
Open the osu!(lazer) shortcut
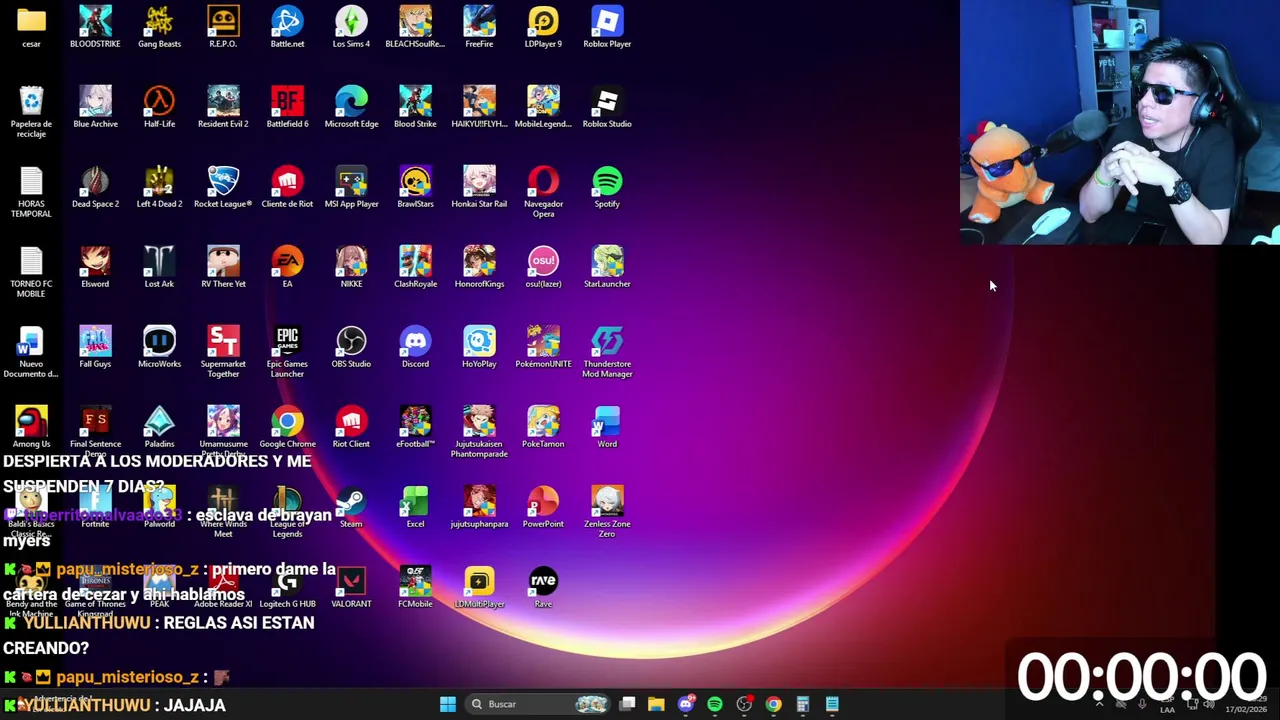543,267
